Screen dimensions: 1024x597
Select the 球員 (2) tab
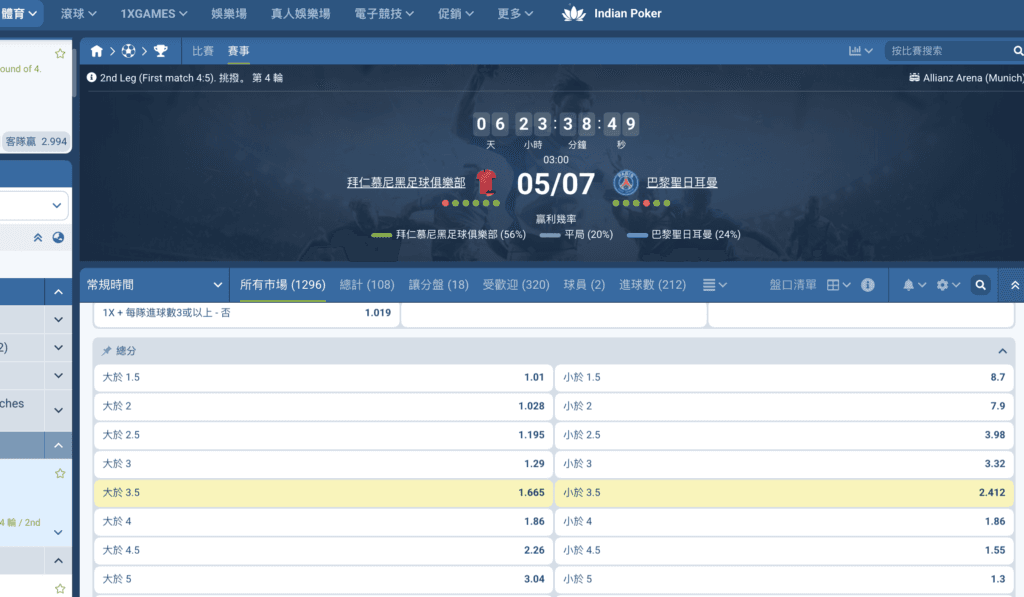pos(584,285)
